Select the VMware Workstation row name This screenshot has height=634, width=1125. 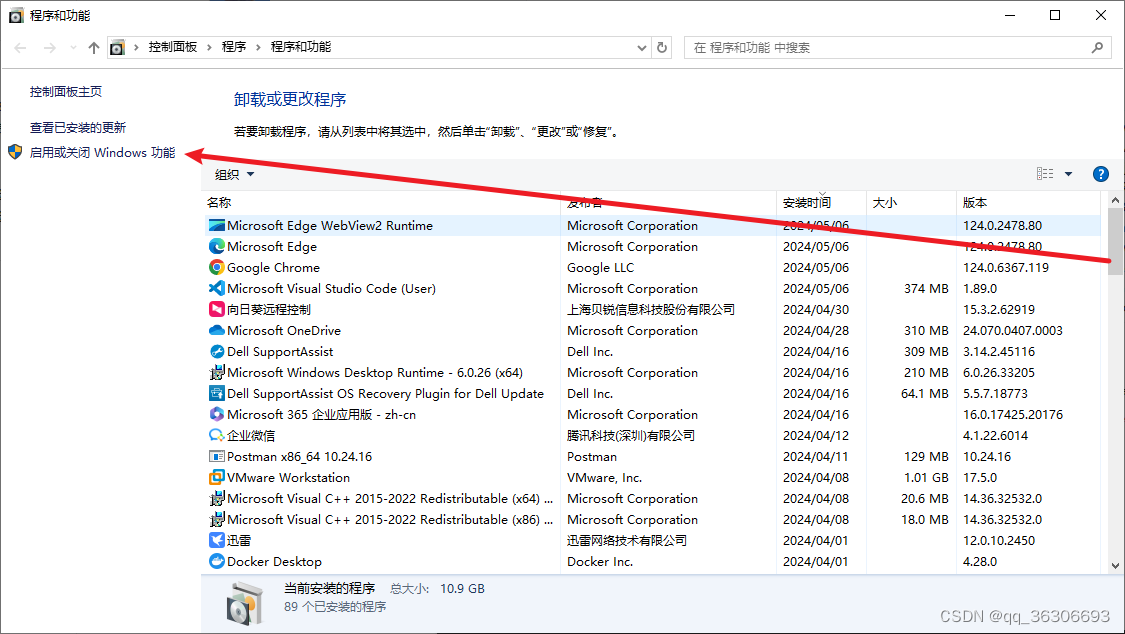[x=288, y=478]
